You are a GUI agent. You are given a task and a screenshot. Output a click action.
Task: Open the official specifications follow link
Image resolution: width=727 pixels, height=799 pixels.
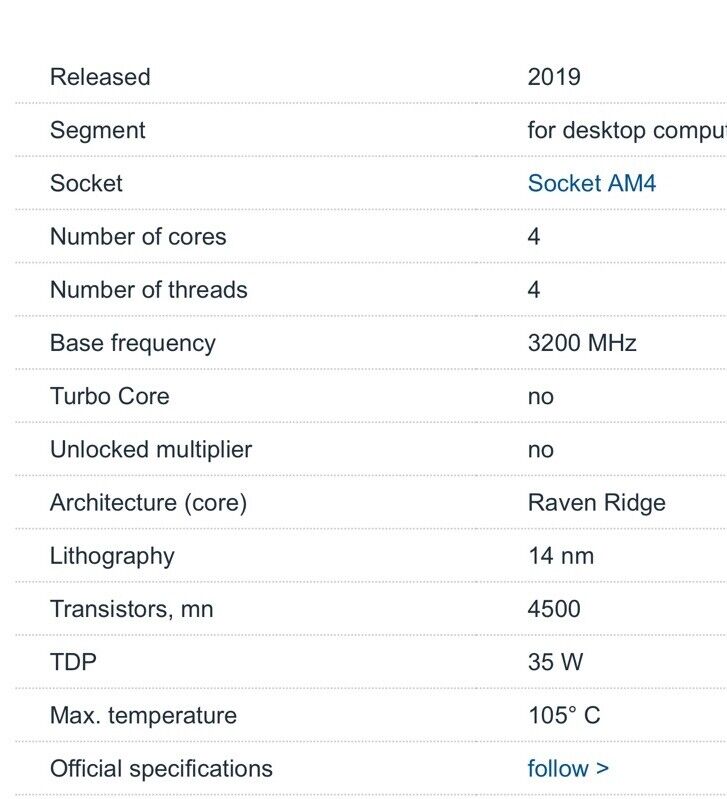568,768
